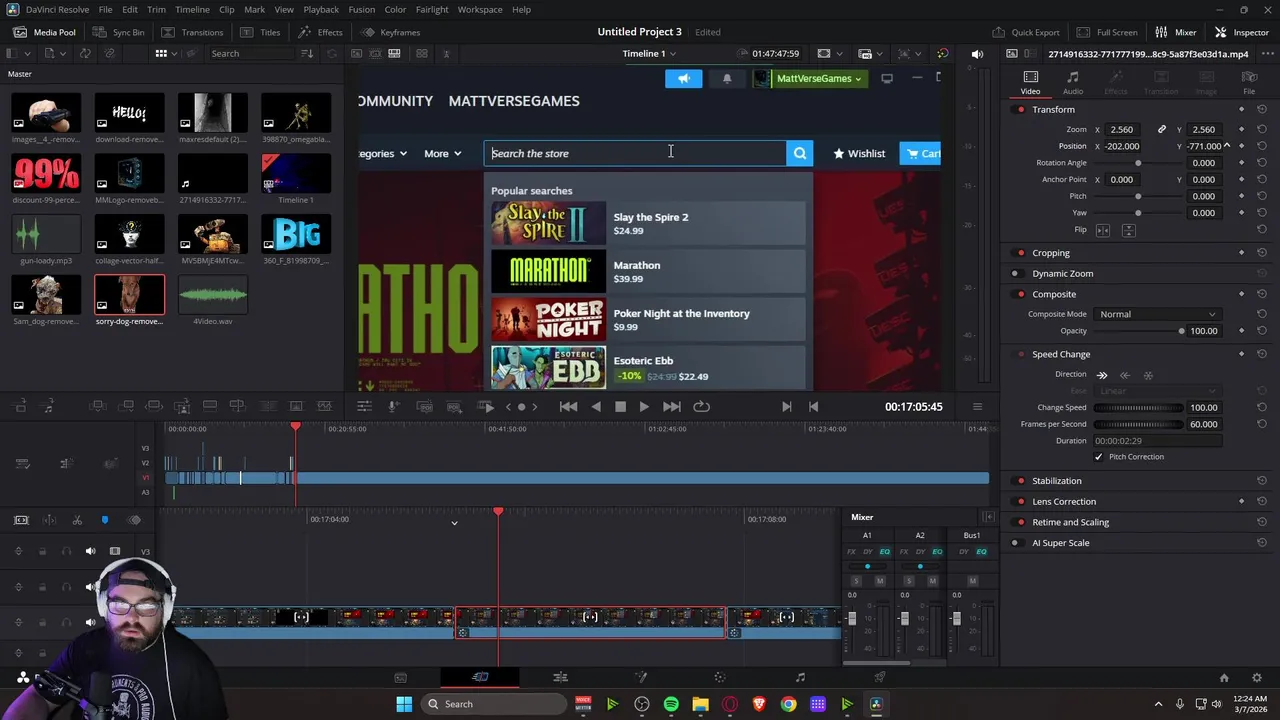1280x720 pixels.
Task: Toggle the Cropping section enable switch
Action: tap(1020, 253)
